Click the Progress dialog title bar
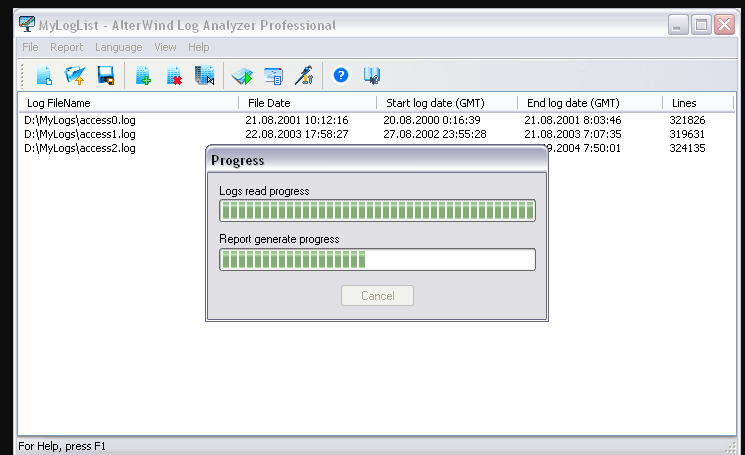This screenshot has height=455, width=745. [x=377, y=160]
